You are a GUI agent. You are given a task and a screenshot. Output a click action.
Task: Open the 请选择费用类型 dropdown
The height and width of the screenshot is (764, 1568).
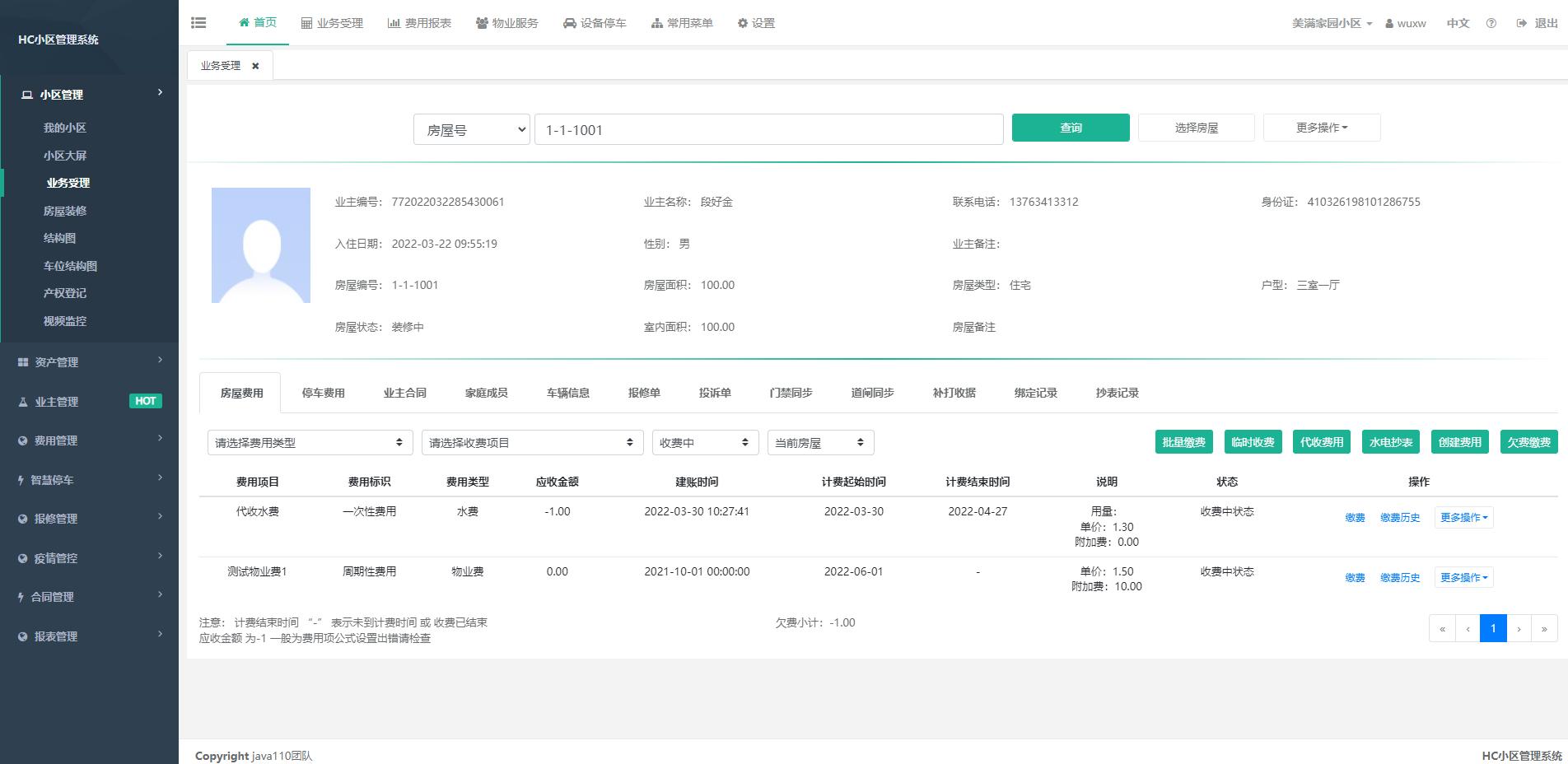coord(309,442)
